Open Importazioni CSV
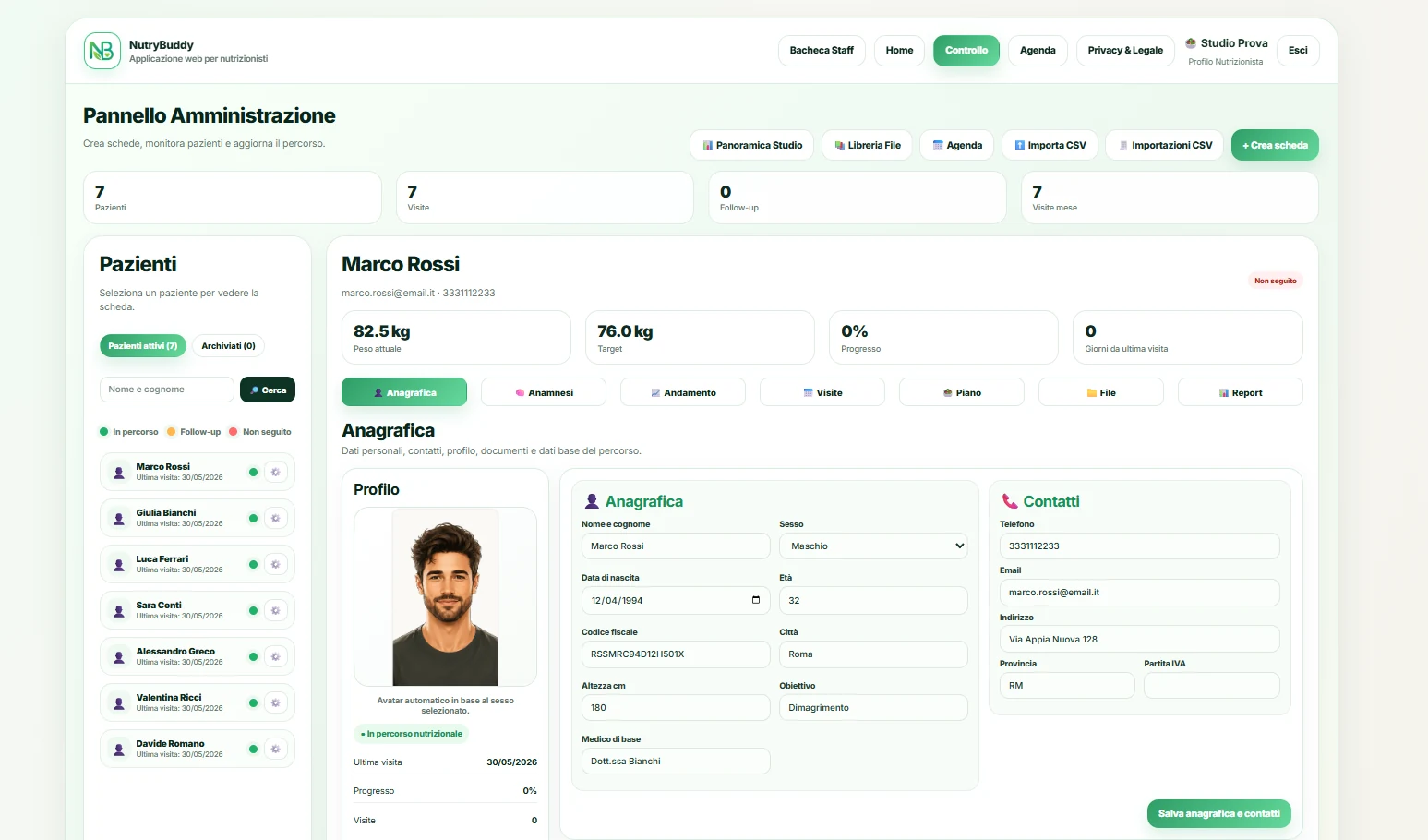Viewport: 1428px width, 840px height. click(1165, 145)
